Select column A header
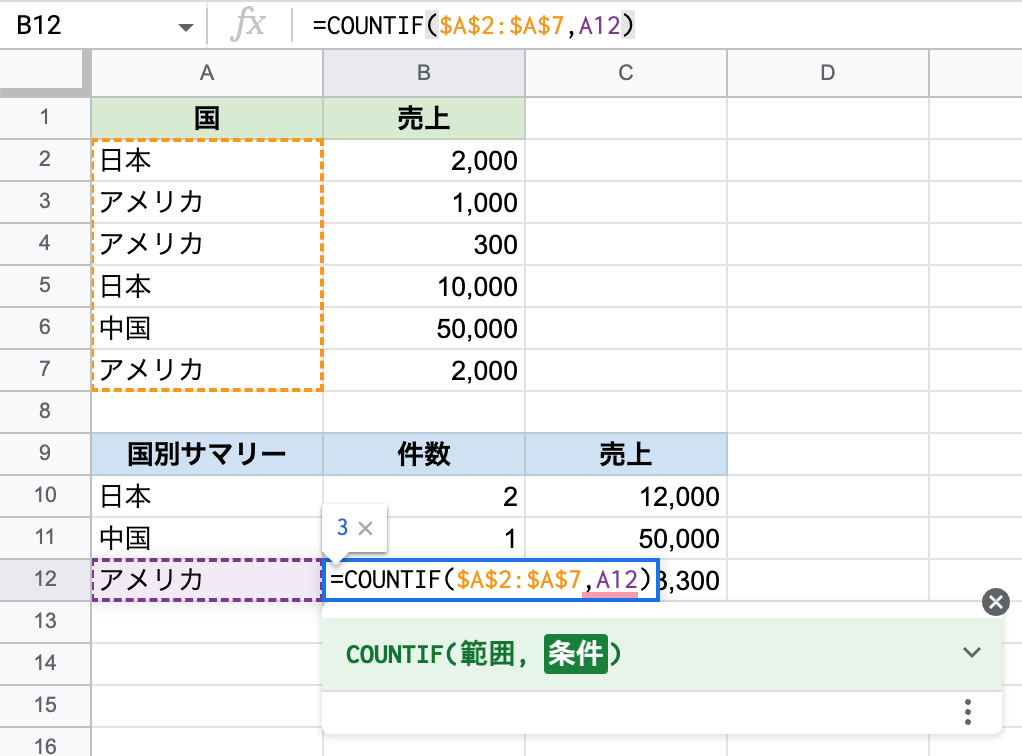The height and width of the screenshot is (756, 1022). [207, 72]
